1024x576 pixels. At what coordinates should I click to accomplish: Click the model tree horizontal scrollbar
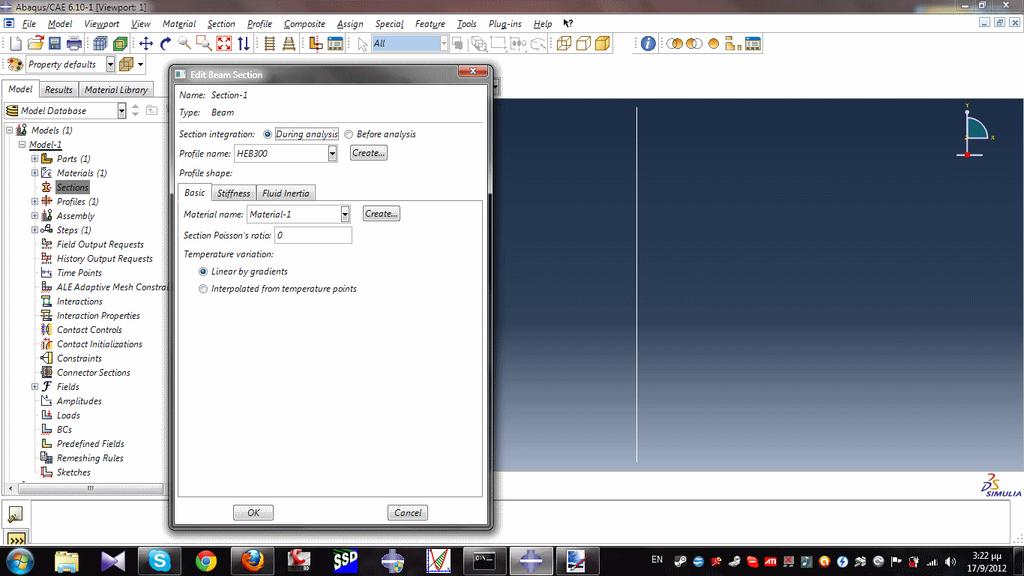(x=90, y=488)
